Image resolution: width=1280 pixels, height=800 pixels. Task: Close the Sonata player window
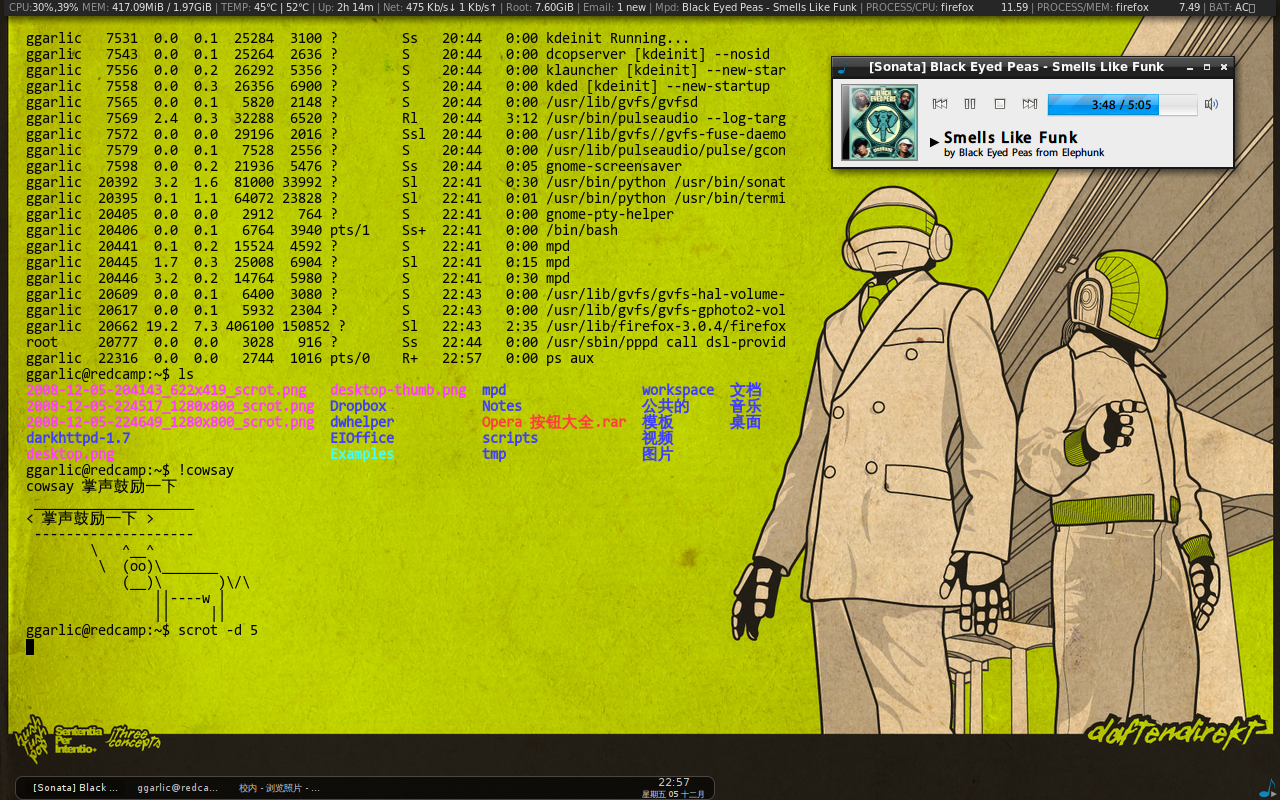(1224, 67)
